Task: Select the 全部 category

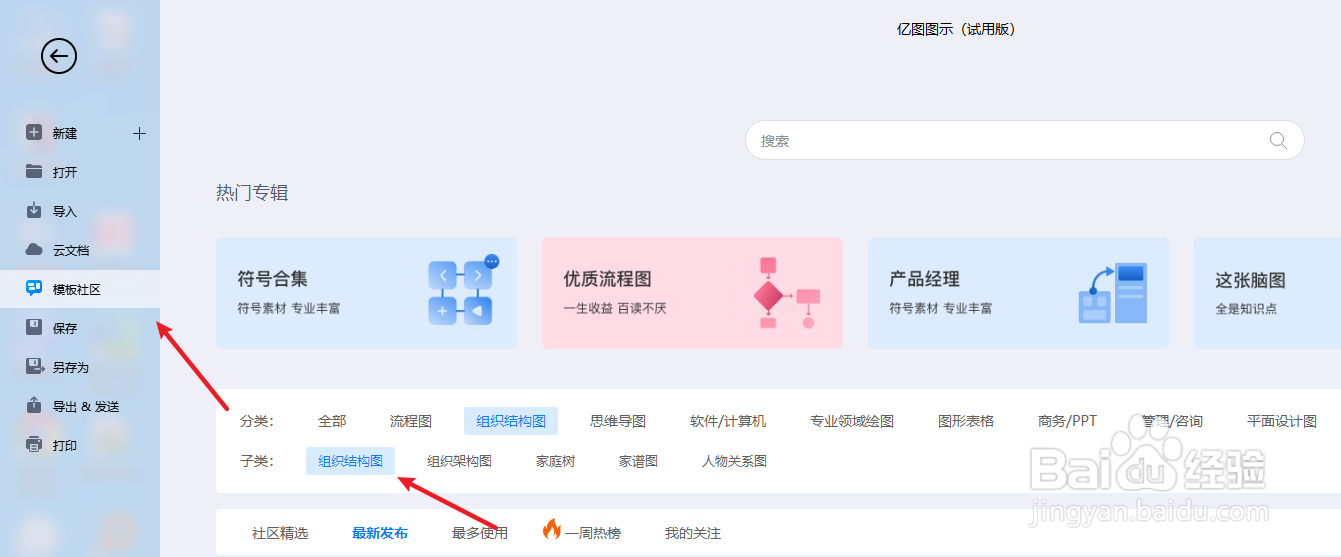Action: coord(332,421)
